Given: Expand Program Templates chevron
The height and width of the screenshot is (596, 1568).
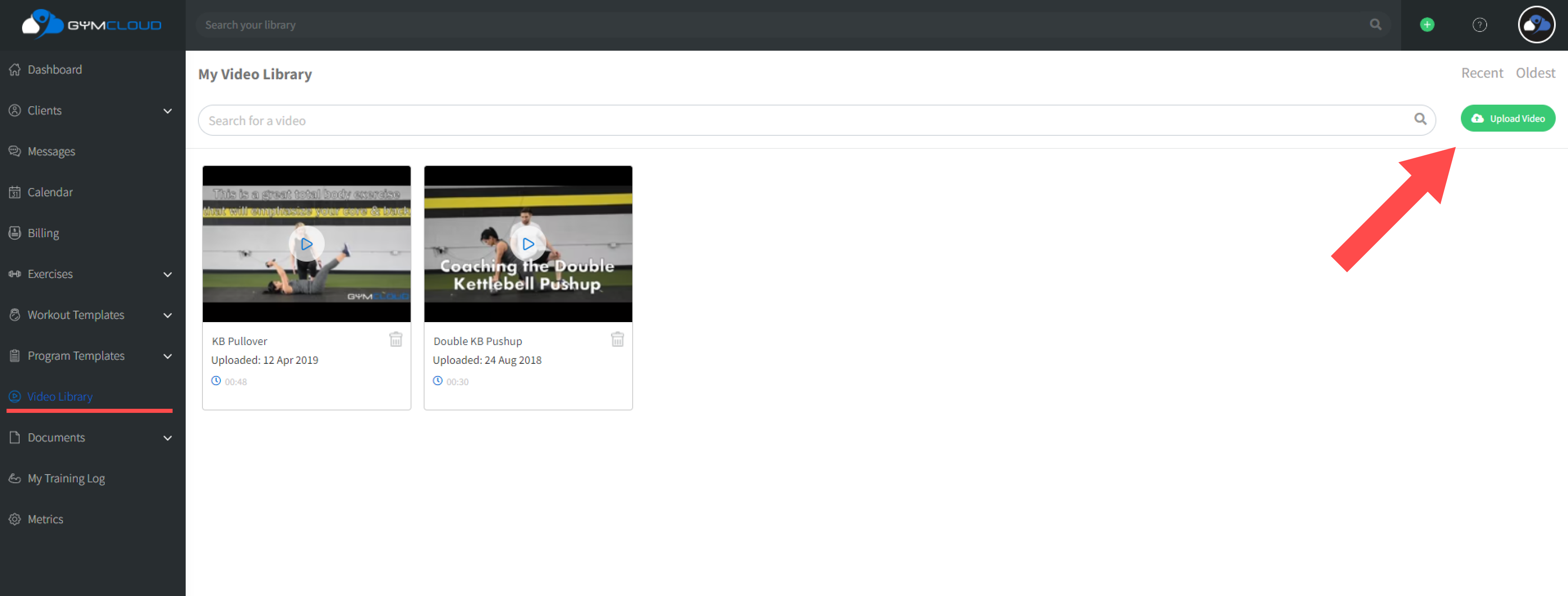Looking at the screenshot, I should [x=167, y=356].
